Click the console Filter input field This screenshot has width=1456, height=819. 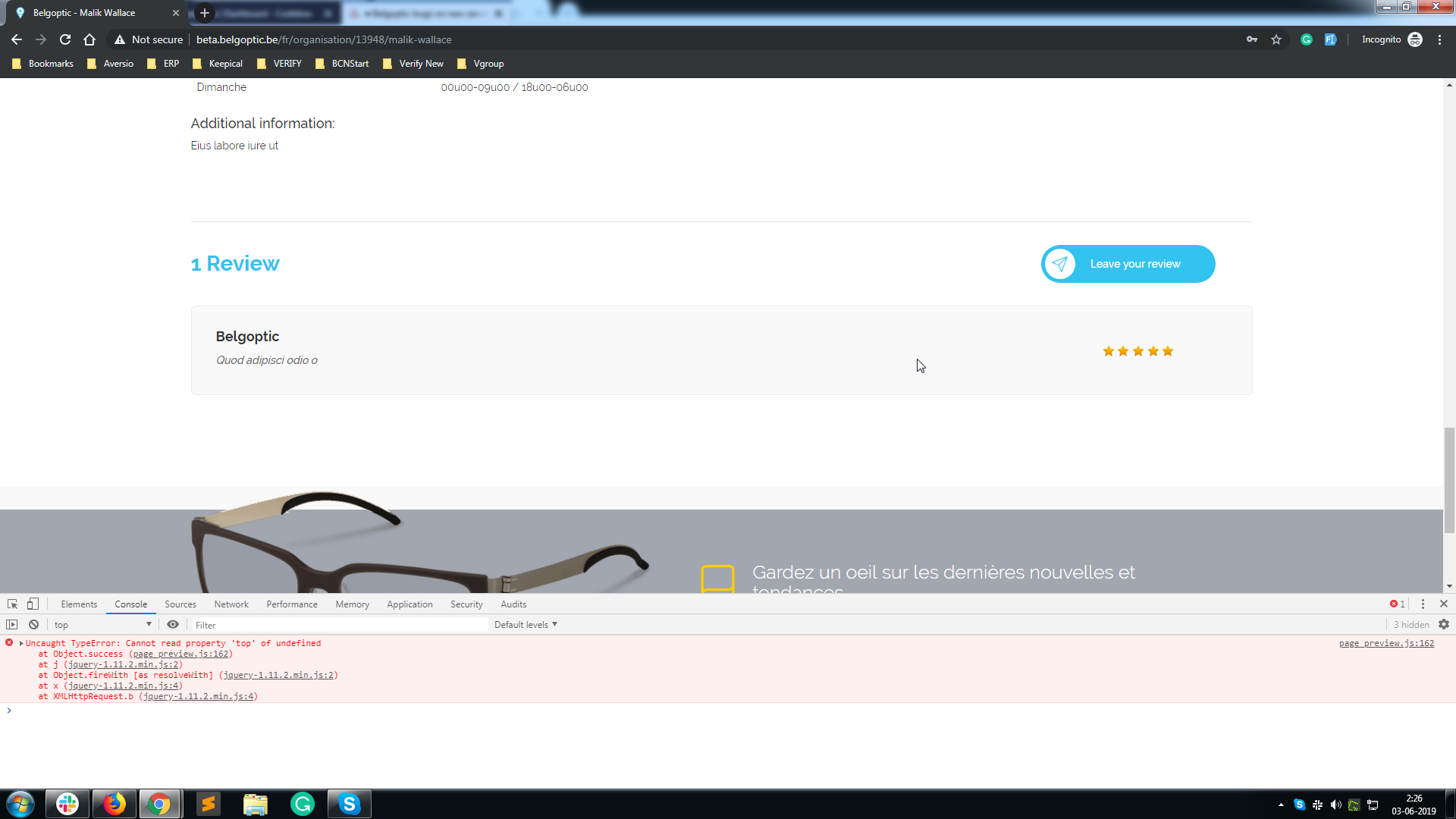pyautogui.click(x=337, y=625)
